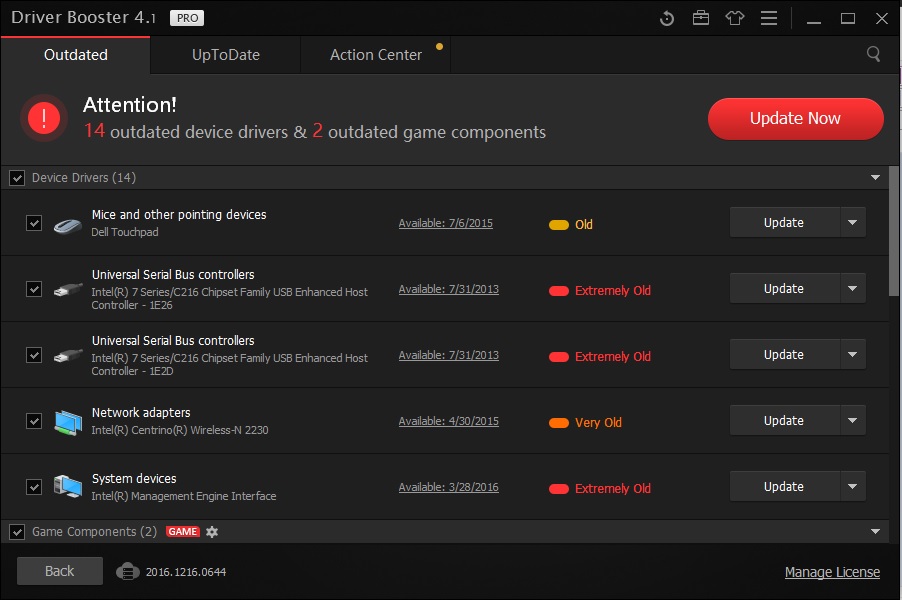
Task: Click the Manage License link
Action: click(832, 572)
